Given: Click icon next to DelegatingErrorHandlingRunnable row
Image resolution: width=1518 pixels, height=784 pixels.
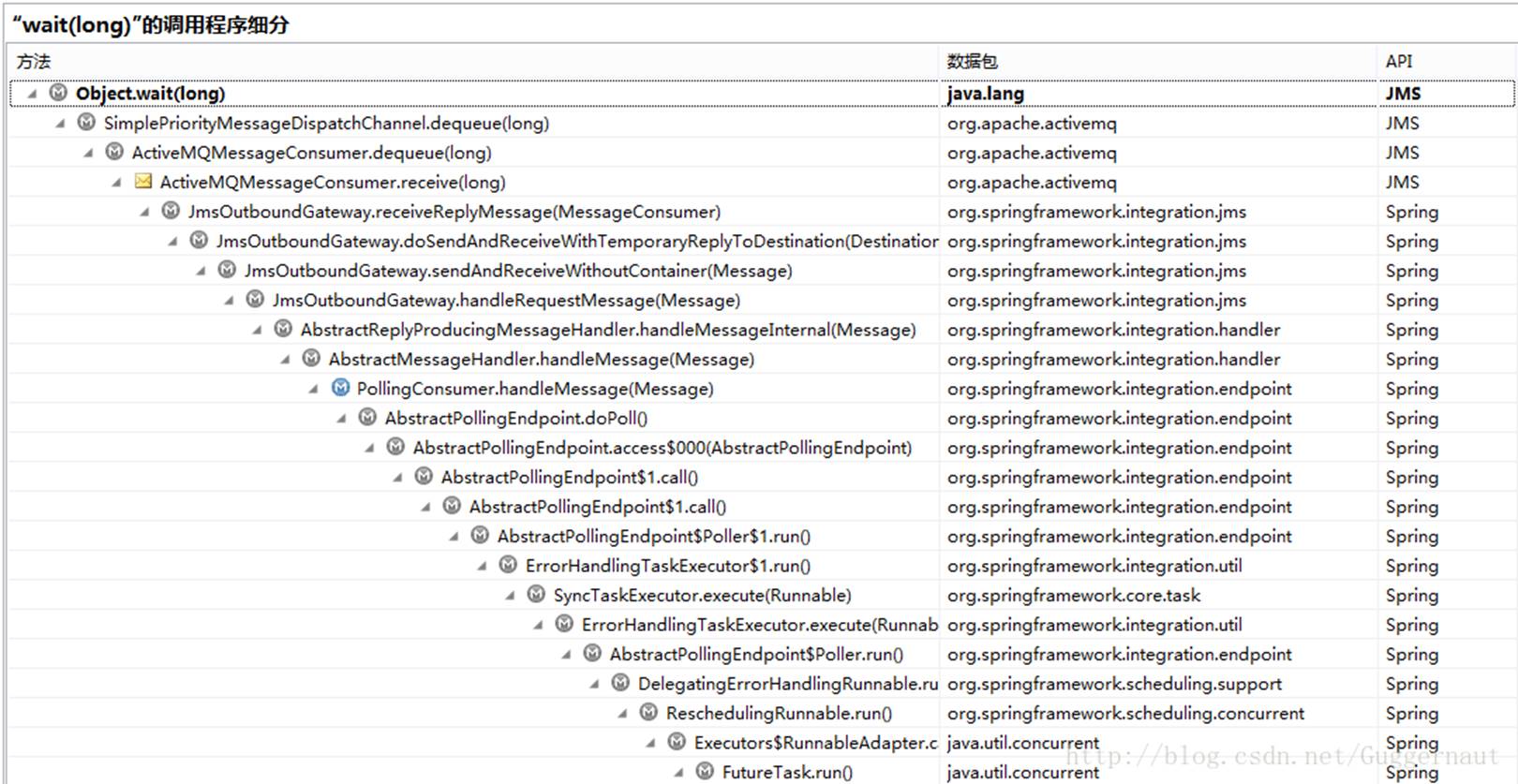Looking at the screenshot, I should click(x=620, y=683).
